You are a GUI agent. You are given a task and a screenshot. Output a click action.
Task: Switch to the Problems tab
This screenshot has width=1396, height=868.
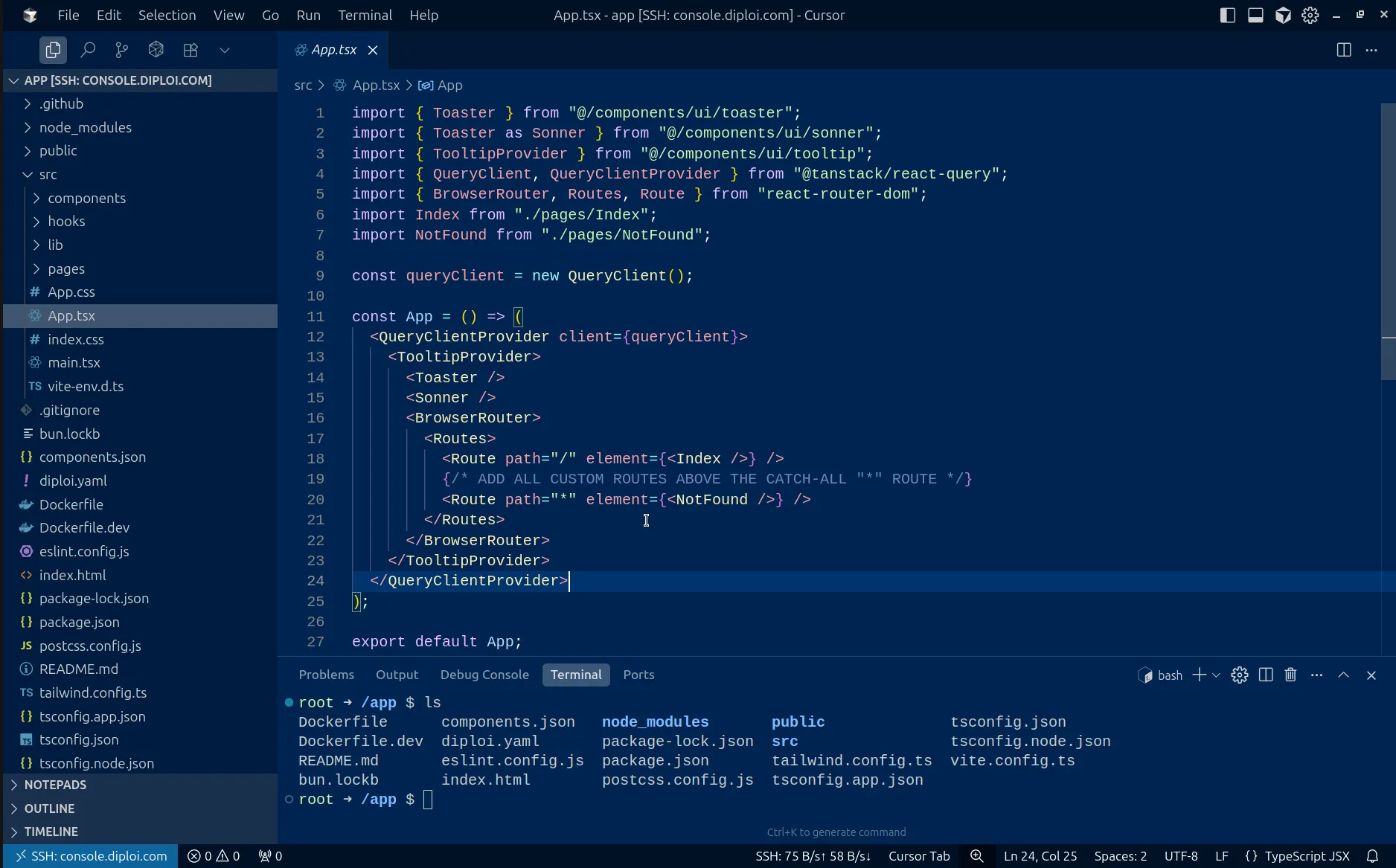[x=326, y=675]
